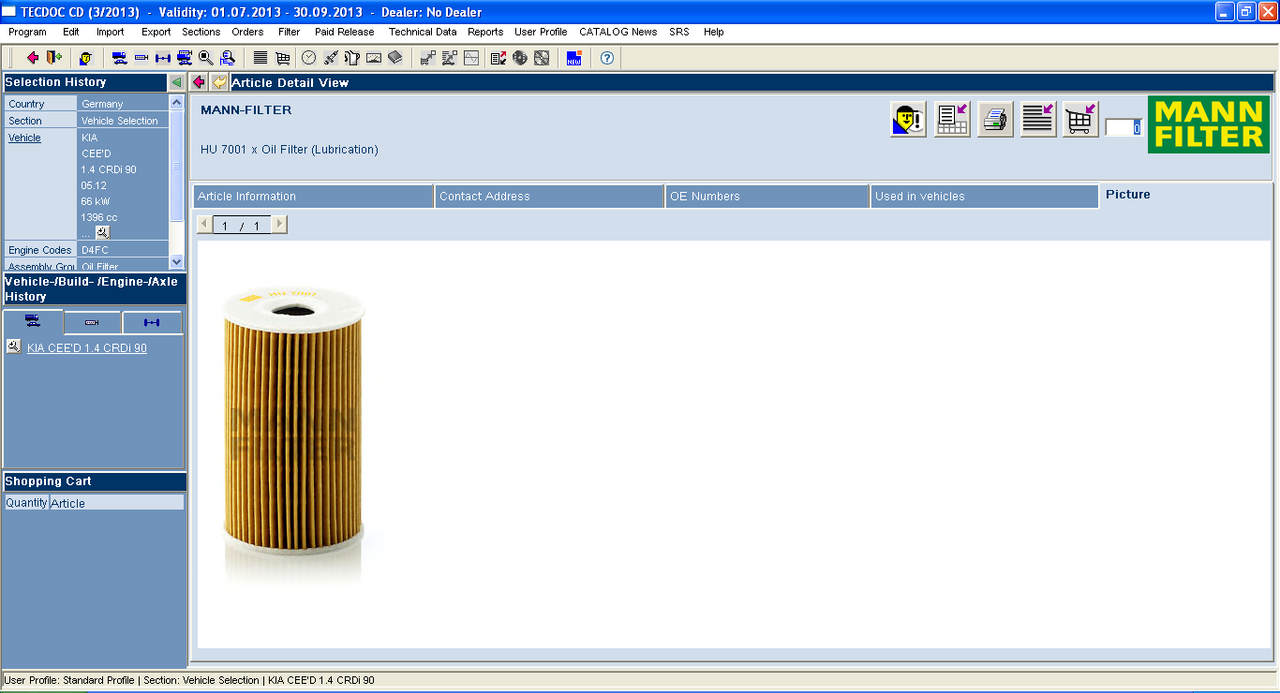Open the SRS menu
This screenshot has height=693, width=1280.
680,32
